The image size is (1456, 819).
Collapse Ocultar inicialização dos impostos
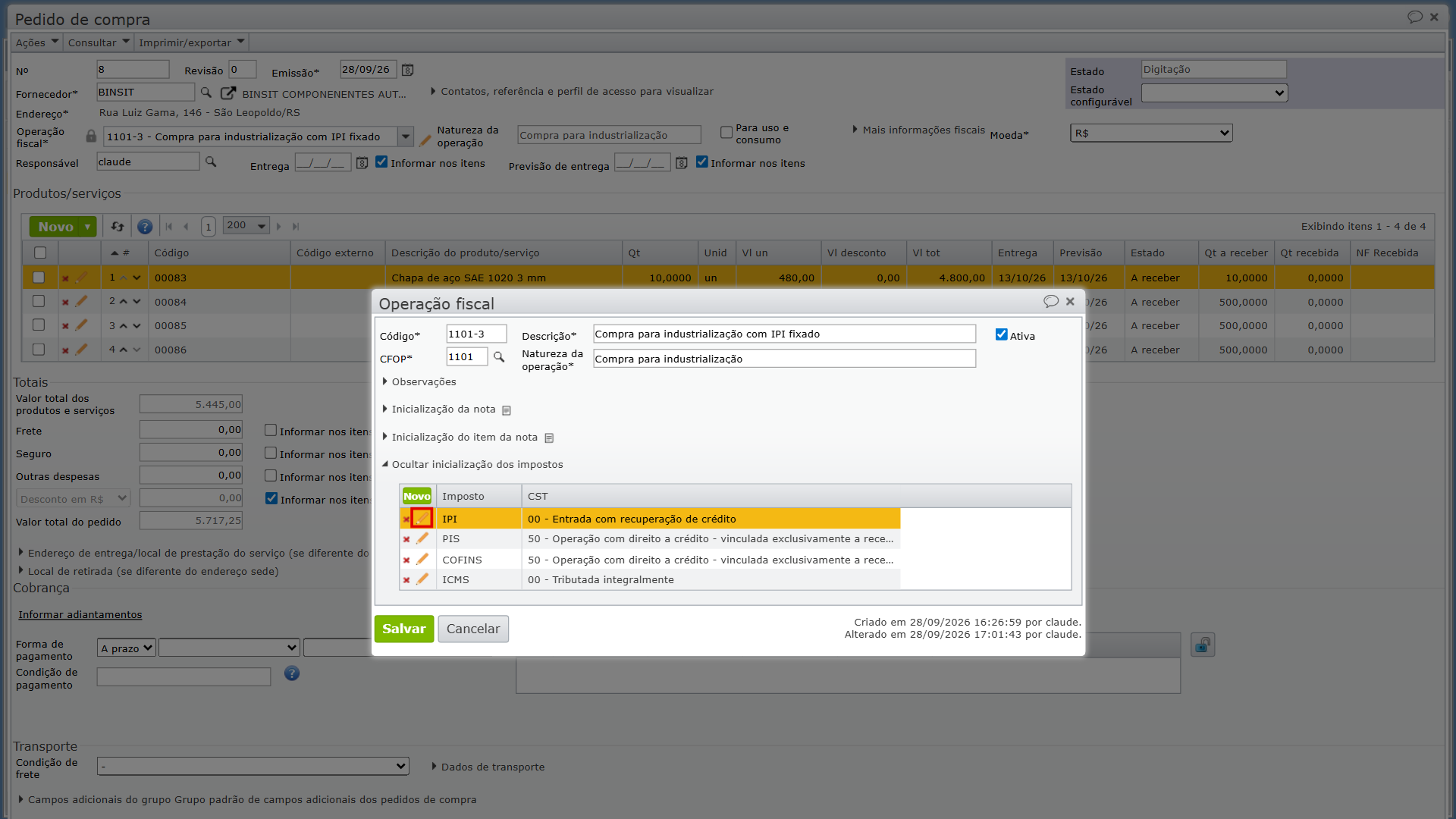(x=472, y=465)
